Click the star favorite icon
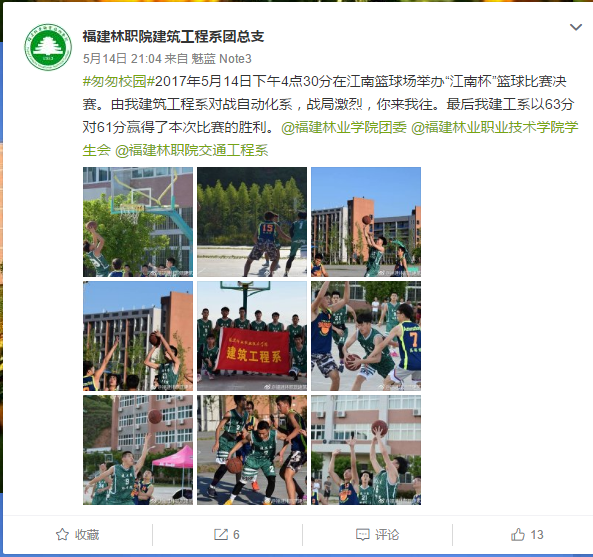 tap(62, 534)
